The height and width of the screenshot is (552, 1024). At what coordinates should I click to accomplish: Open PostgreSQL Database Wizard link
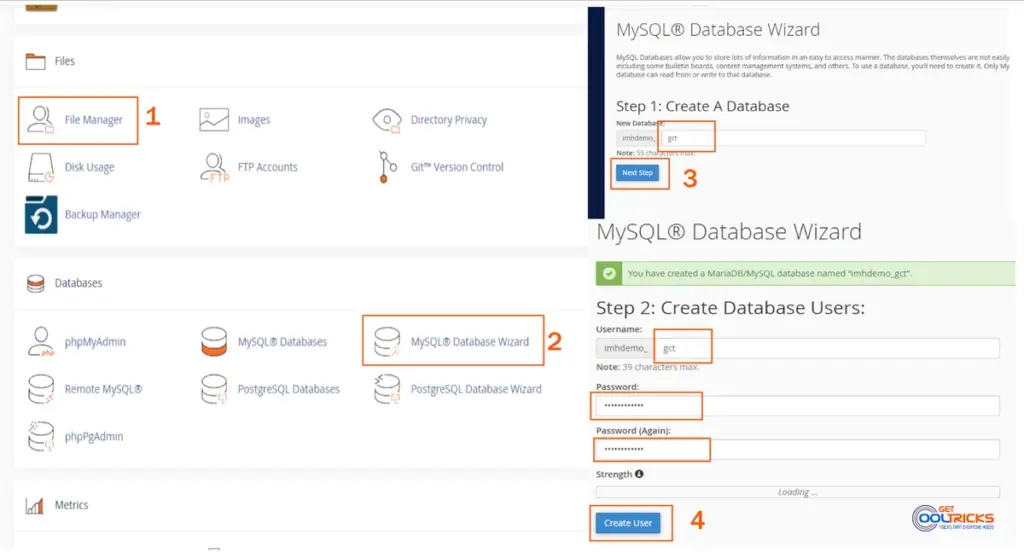coord(475,389)
